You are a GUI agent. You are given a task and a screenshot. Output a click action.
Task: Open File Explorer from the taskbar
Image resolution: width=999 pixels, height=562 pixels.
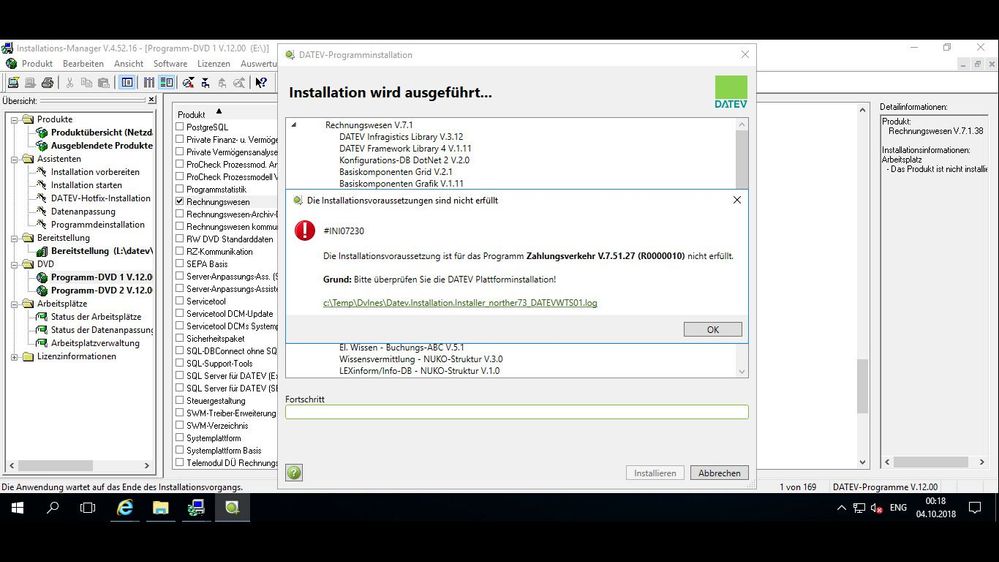pos(161,507)
